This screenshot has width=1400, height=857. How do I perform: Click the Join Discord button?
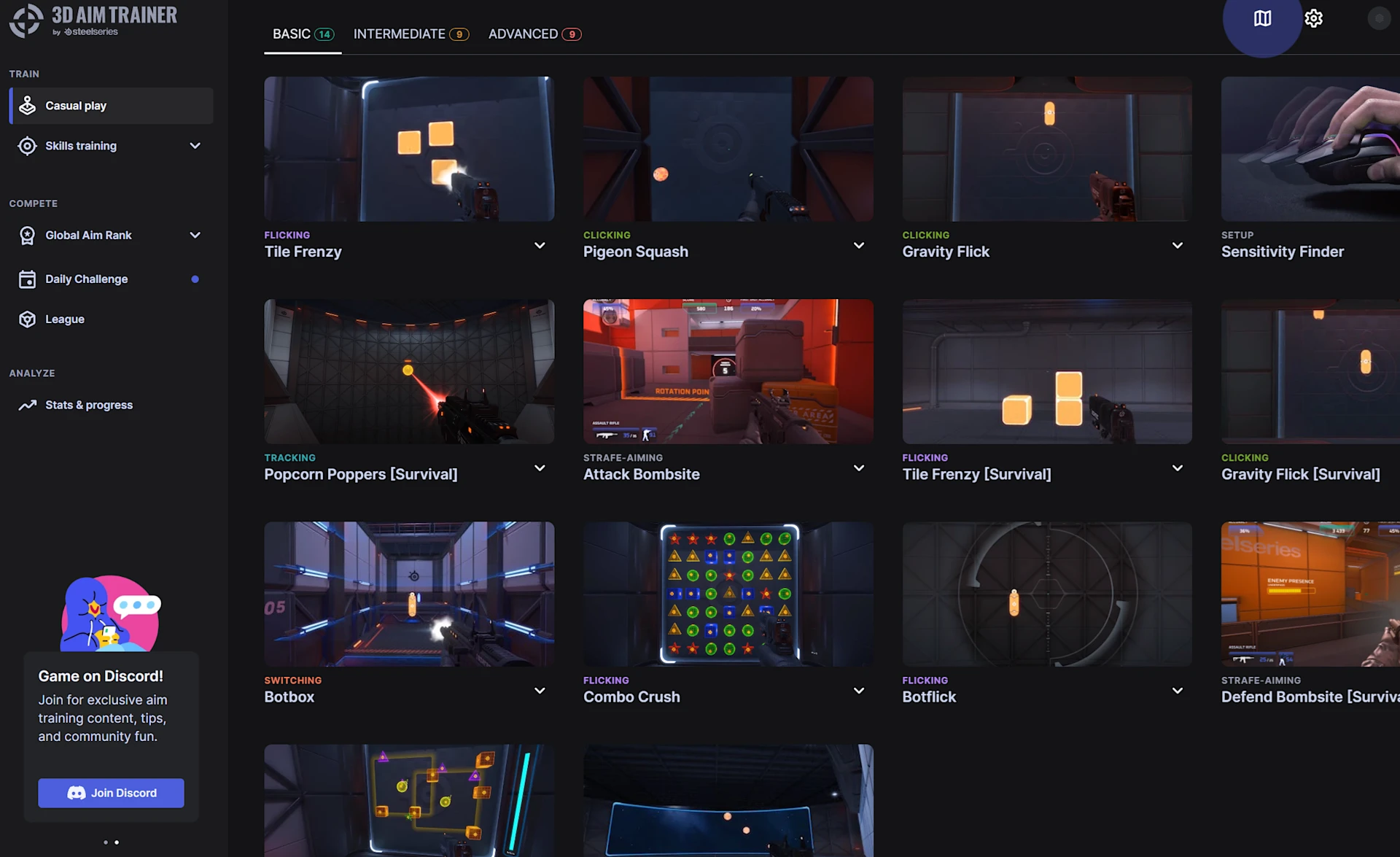click(x=111, y=793)
